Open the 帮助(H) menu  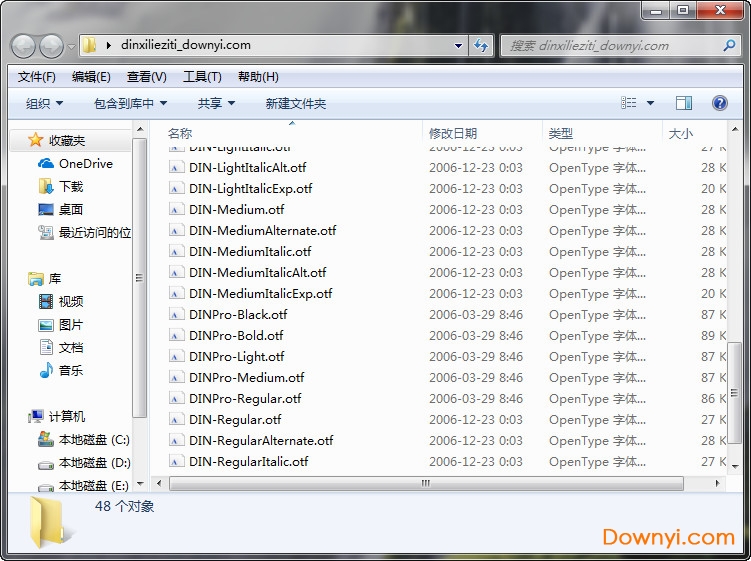pyautogui.click(x=258, y=77)
